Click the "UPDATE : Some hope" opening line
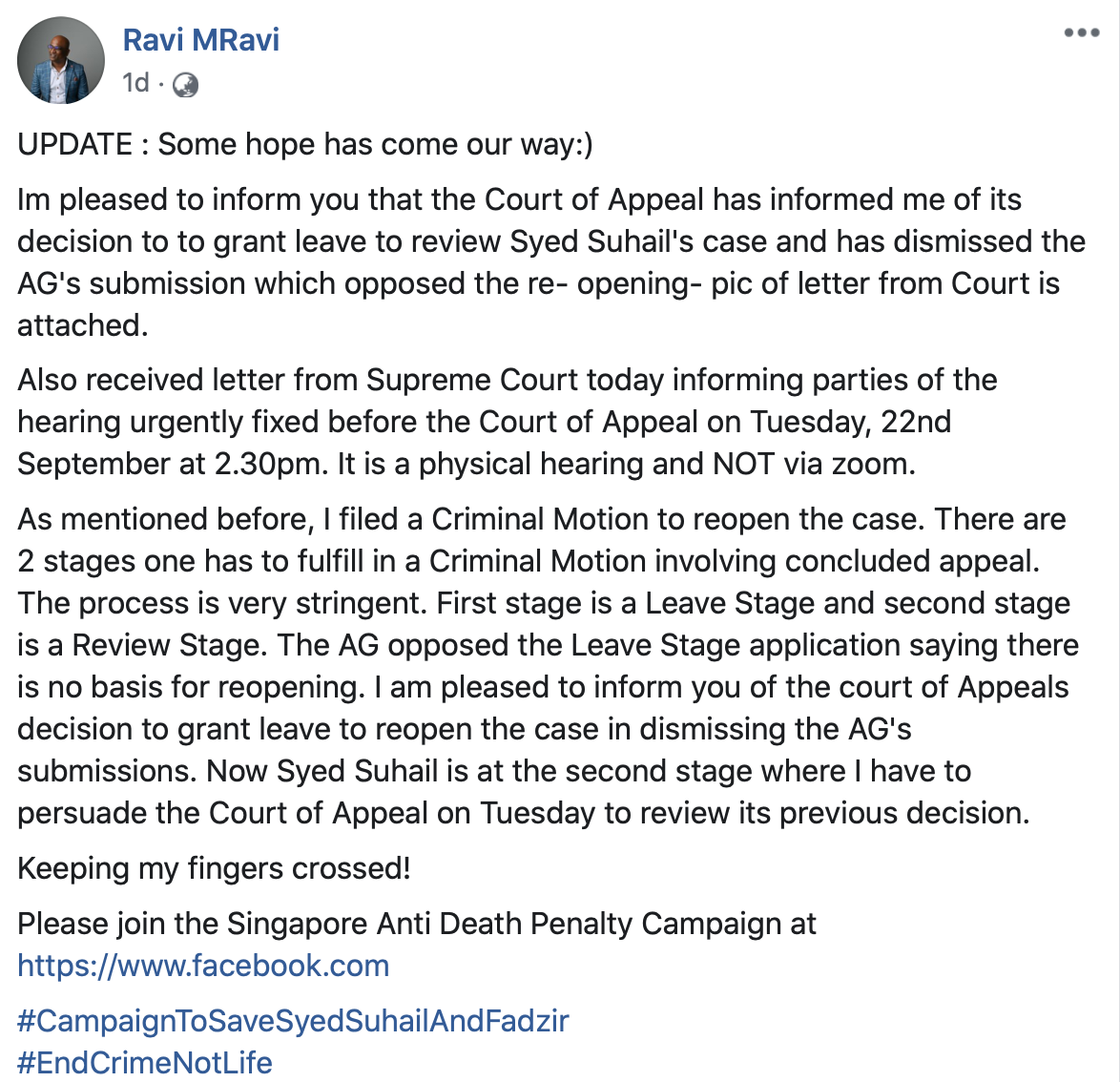1120x1082 pixels. 305,144
